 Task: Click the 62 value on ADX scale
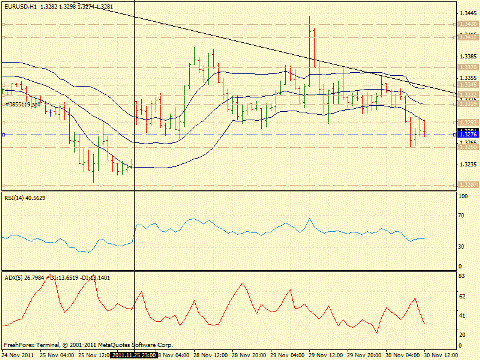point(462,296)
